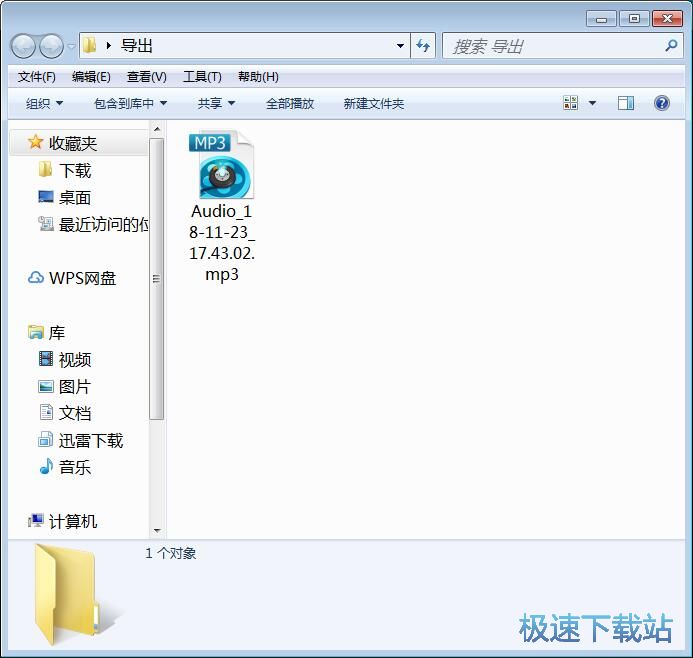693x658 pixels.
Task: Maximize the 导出 window
Action: coord(634,19)
